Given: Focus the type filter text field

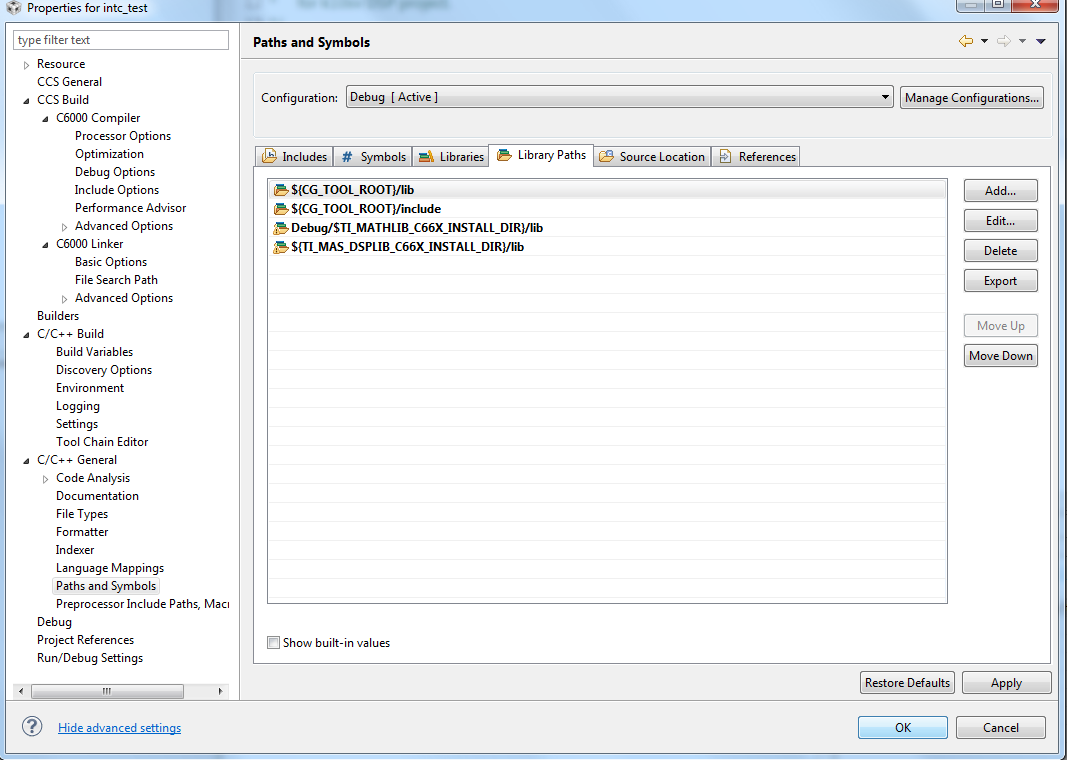Looking at the screenshot, I should point(121,40).
